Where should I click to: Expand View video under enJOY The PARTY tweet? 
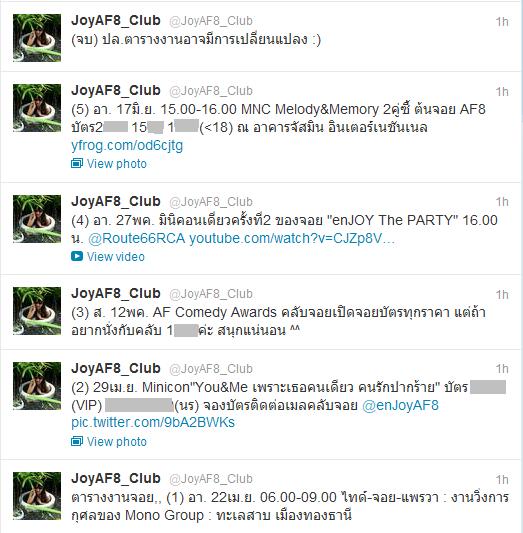click(116, 257)
